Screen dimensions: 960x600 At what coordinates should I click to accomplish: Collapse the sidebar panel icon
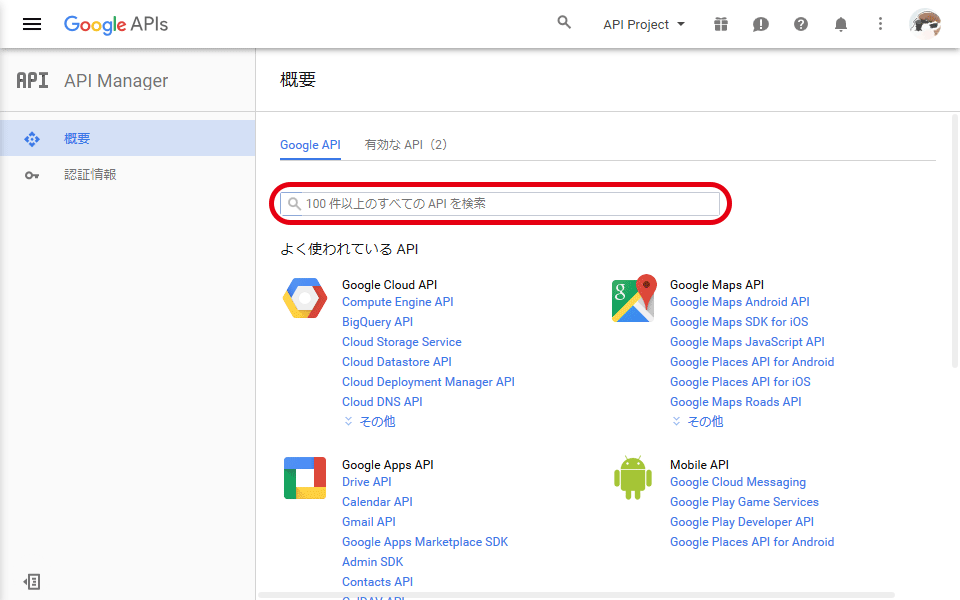tap(32, 582)
